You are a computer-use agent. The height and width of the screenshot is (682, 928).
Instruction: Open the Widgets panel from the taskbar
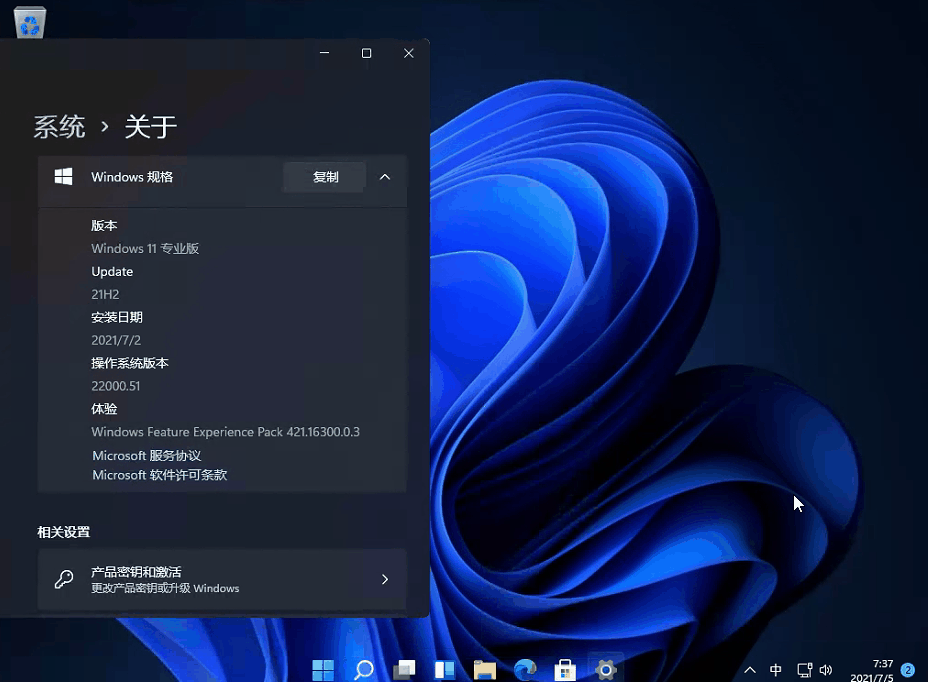444,668
